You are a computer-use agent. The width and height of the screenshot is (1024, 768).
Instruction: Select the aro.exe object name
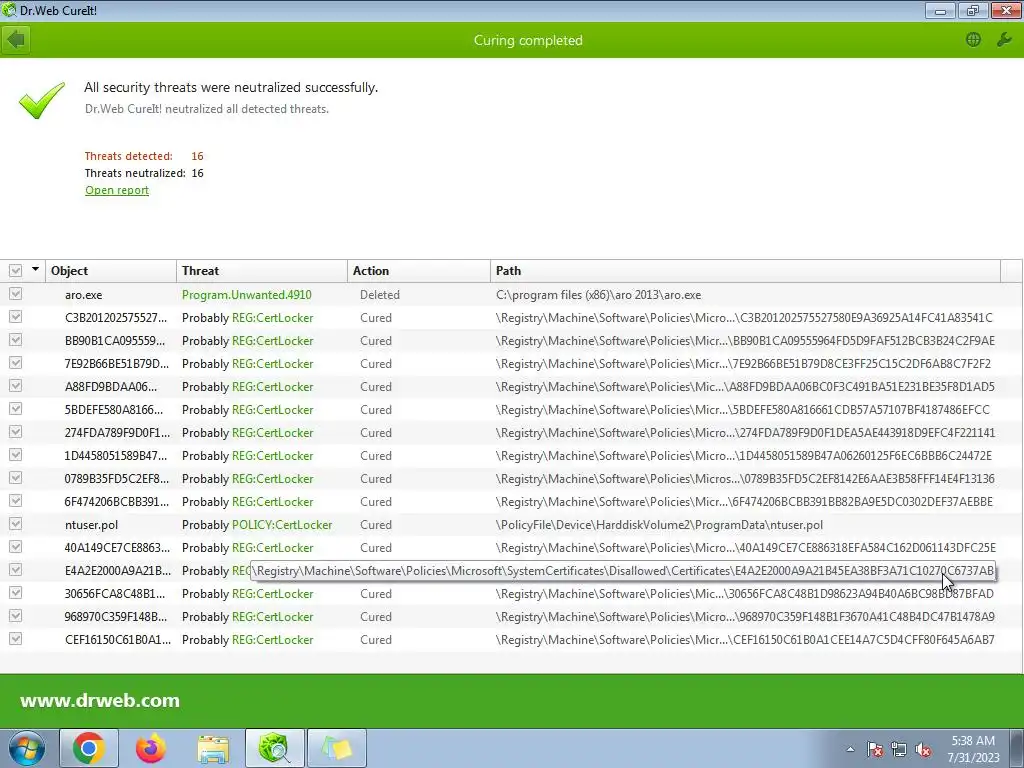click(84, 295)
